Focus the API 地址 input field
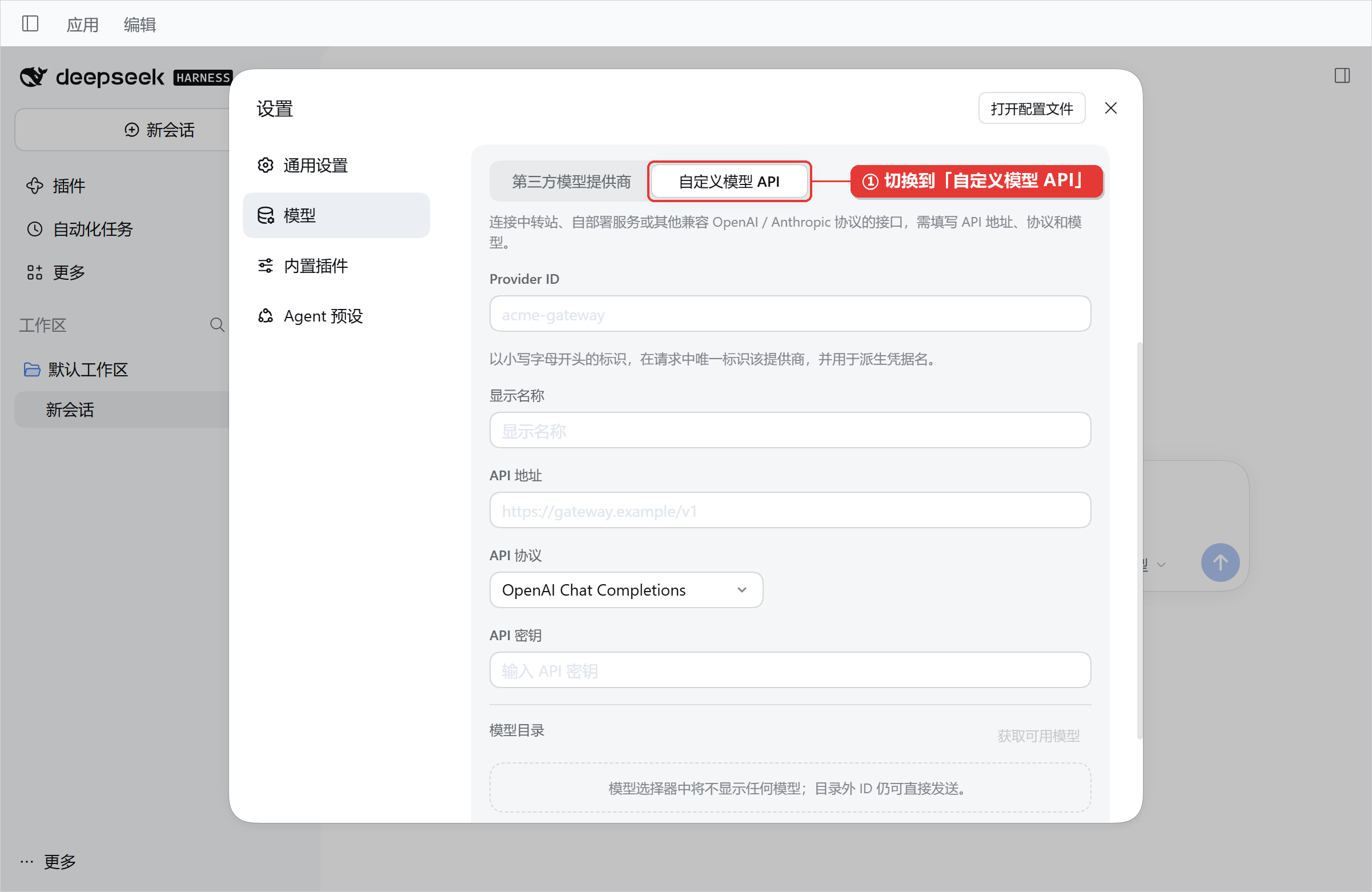Viewport: 1372px width, 892px height. coord(790,511)
